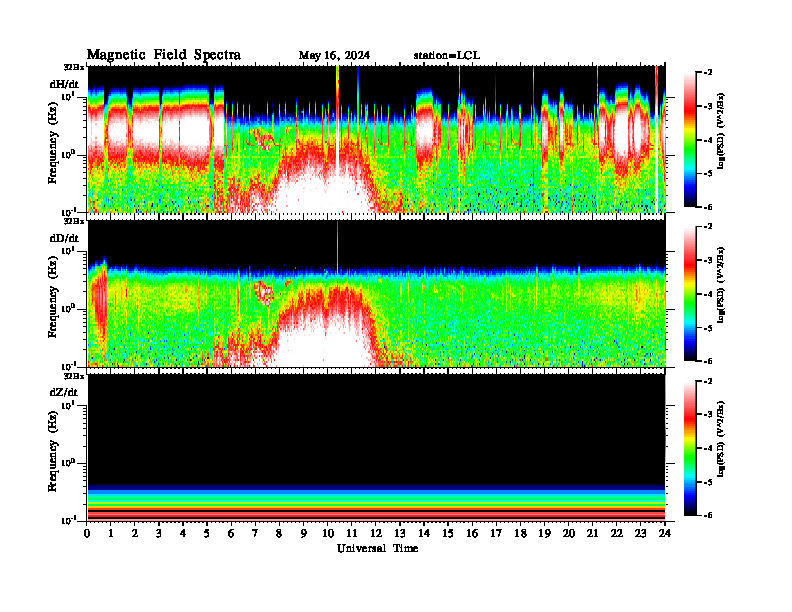Click hour 9 on time axis

[x=304, y=534]
